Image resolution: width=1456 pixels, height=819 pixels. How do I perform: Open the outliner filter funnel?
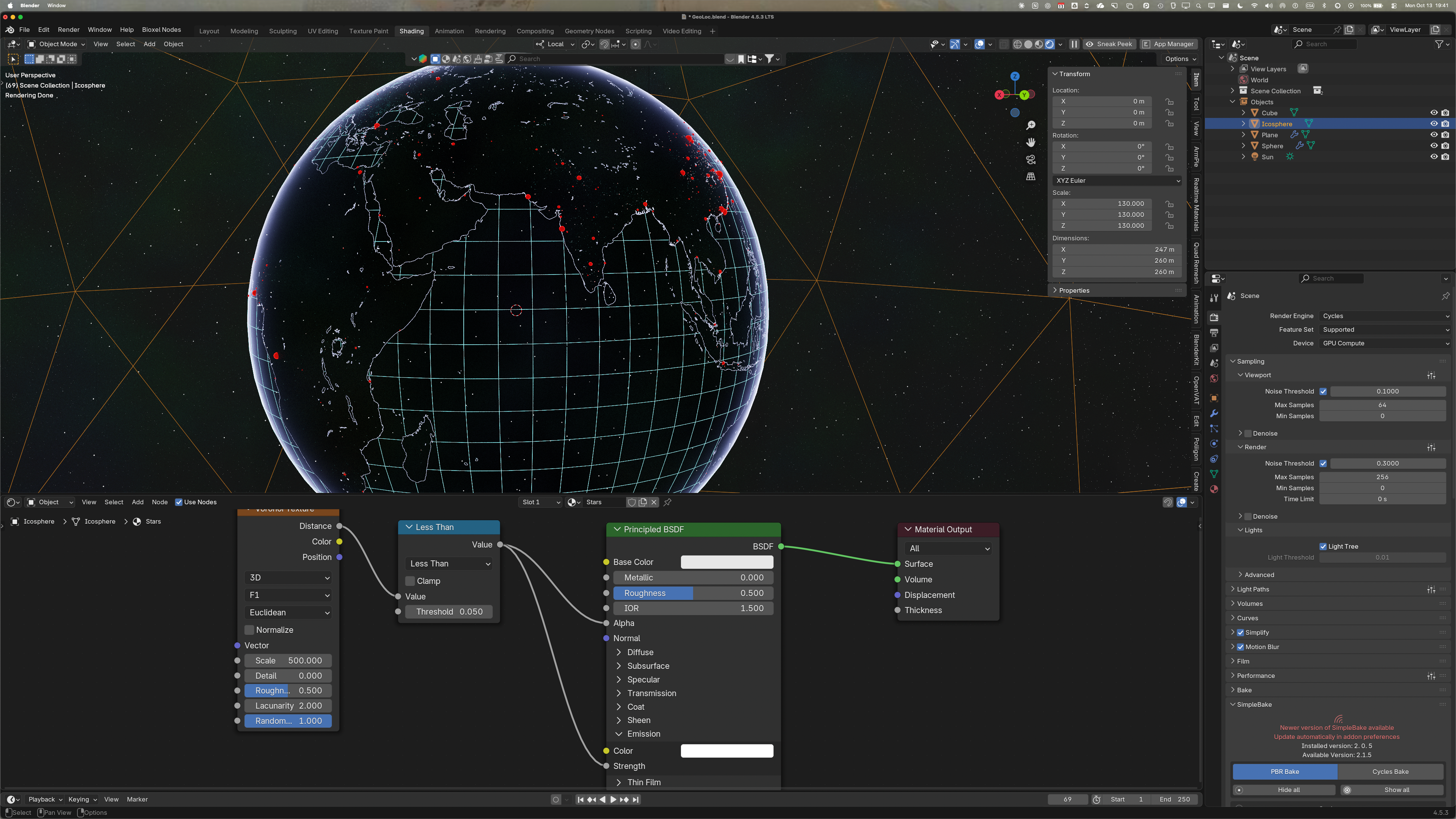coord(1439,44)
